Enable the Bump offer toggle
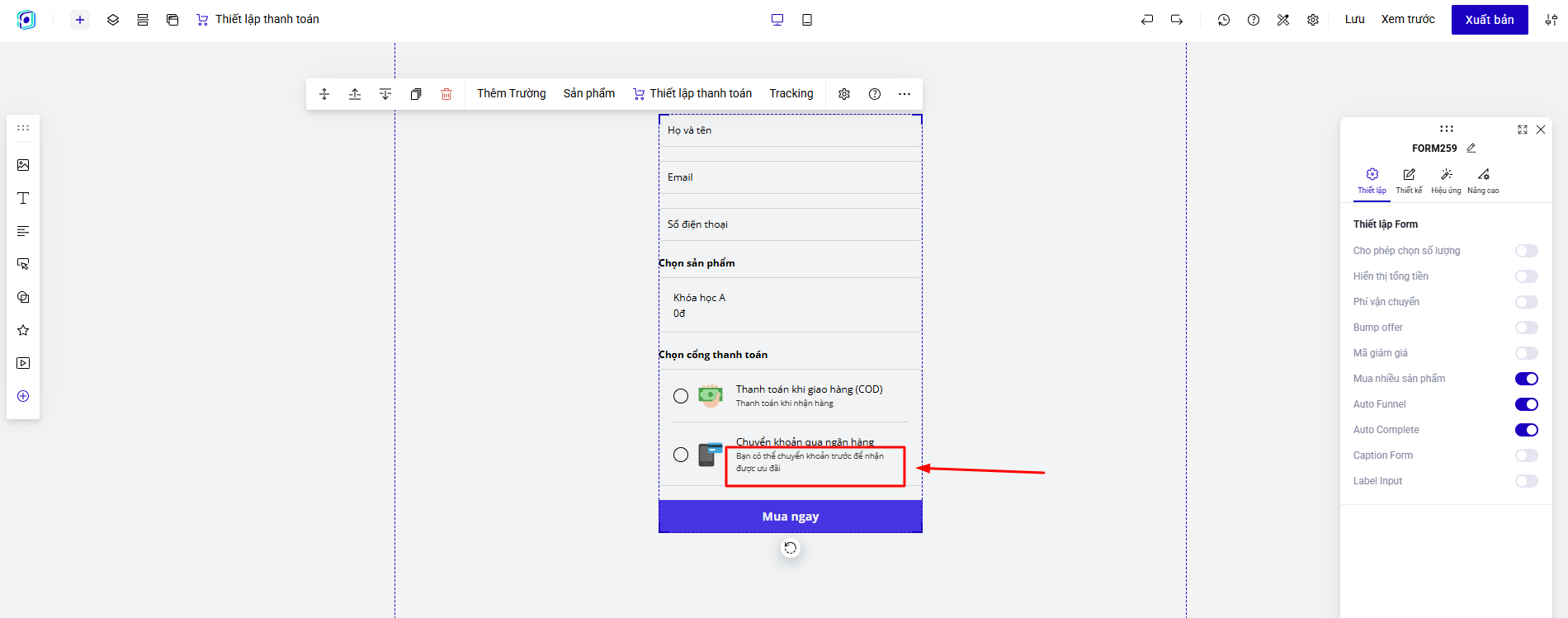 1526,328
